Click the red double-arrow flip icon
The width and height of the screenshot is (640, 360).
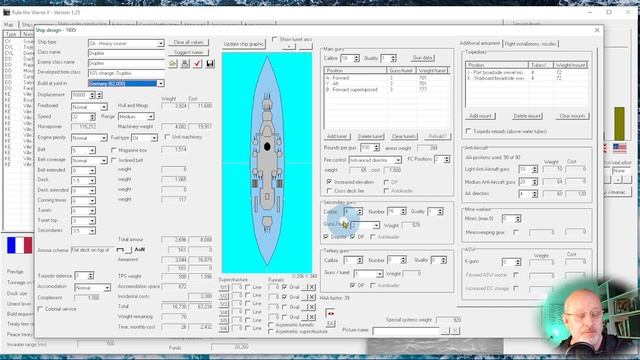tap(331, 313)
